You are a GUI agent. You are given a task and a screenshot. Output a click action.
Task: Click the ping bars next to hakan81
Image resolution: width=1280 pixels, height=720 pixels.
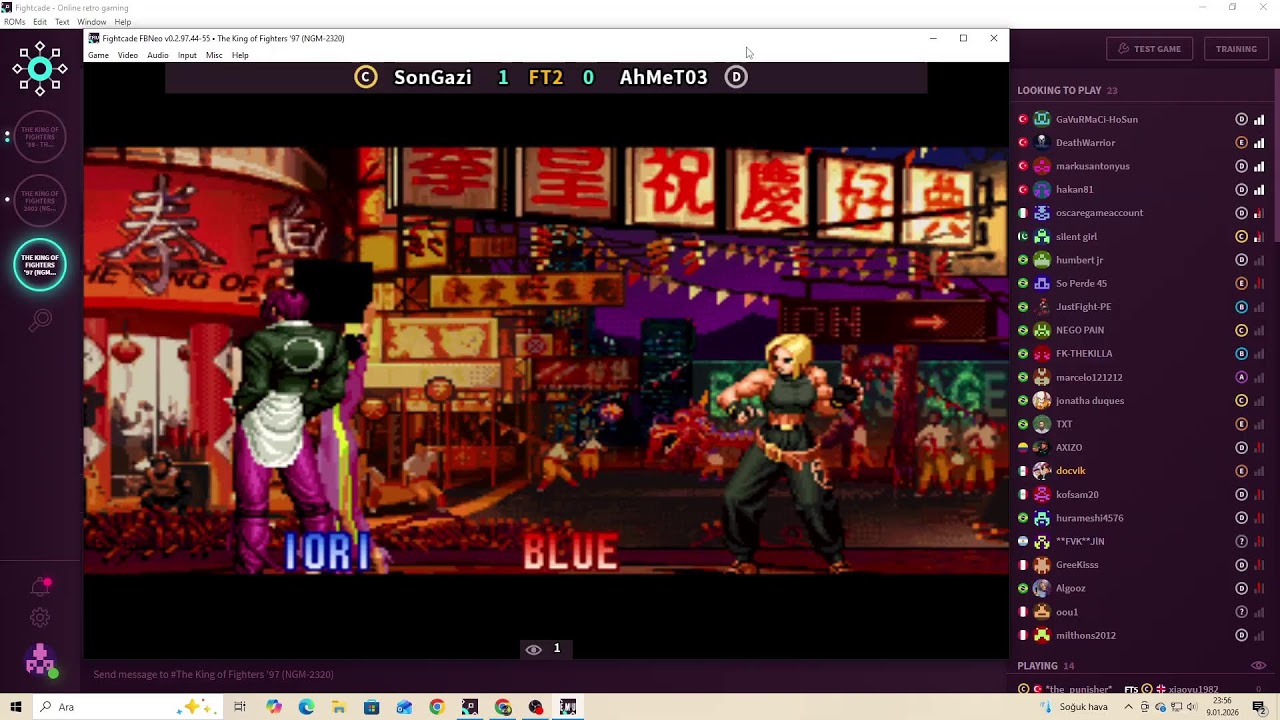pyautogui.click(x=1259, y=190)
